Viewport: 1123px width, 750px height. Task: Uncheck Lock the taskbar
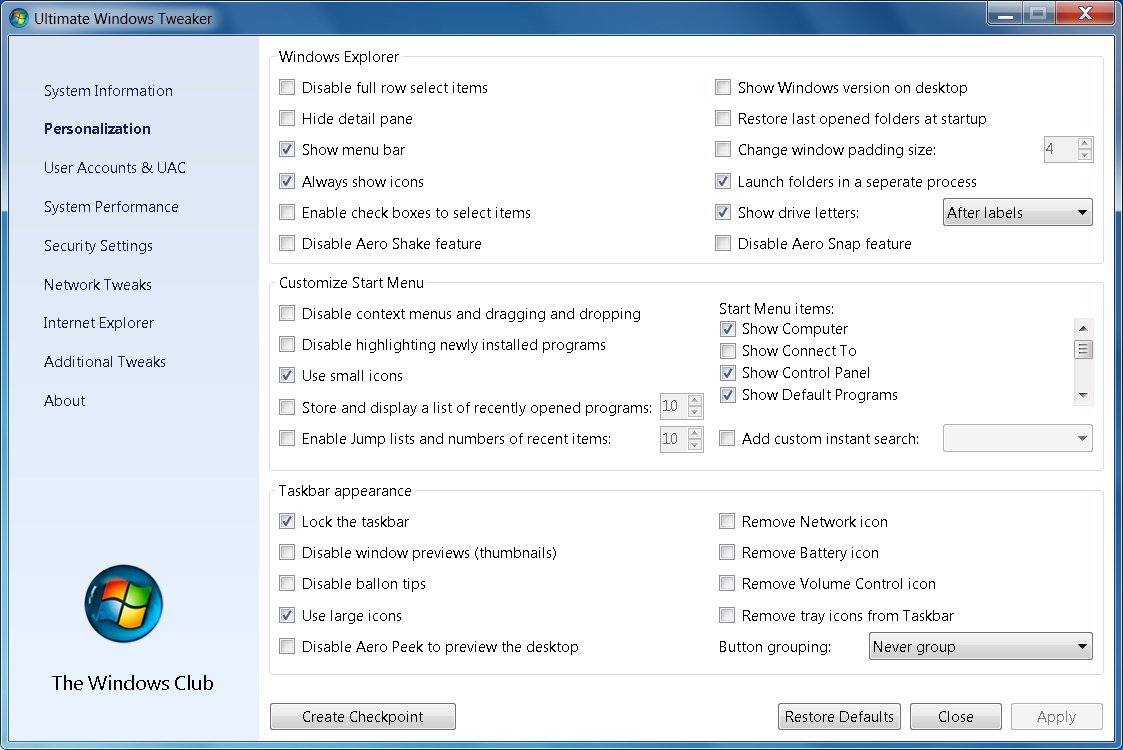tap(286, 521)
